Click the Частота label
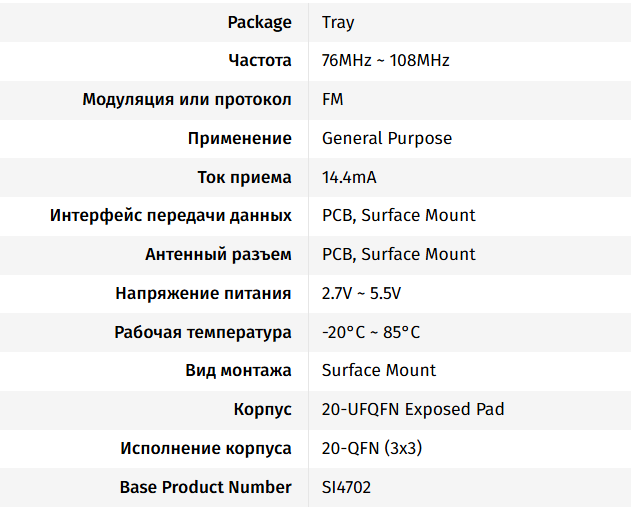Screen dimensions: 631x511 (260, 61)
